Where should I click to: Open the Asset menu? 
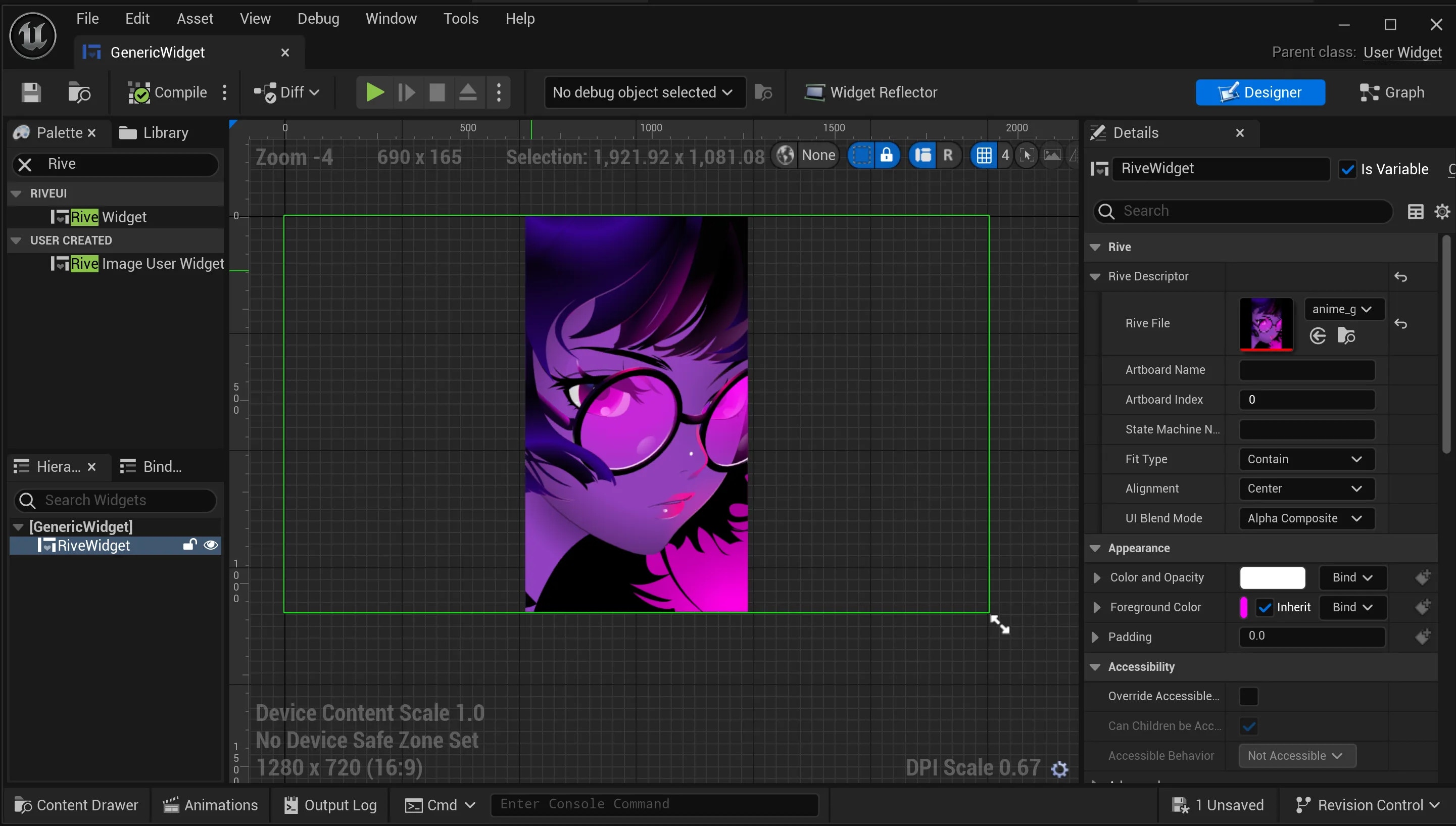click(x=195, y=19)
